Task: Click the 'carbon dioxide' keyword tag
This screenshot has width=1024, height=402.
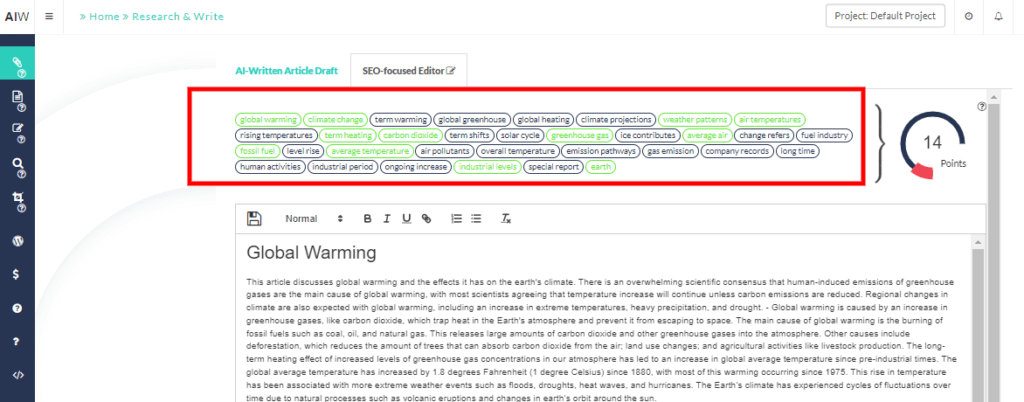Action: (411, 135)
